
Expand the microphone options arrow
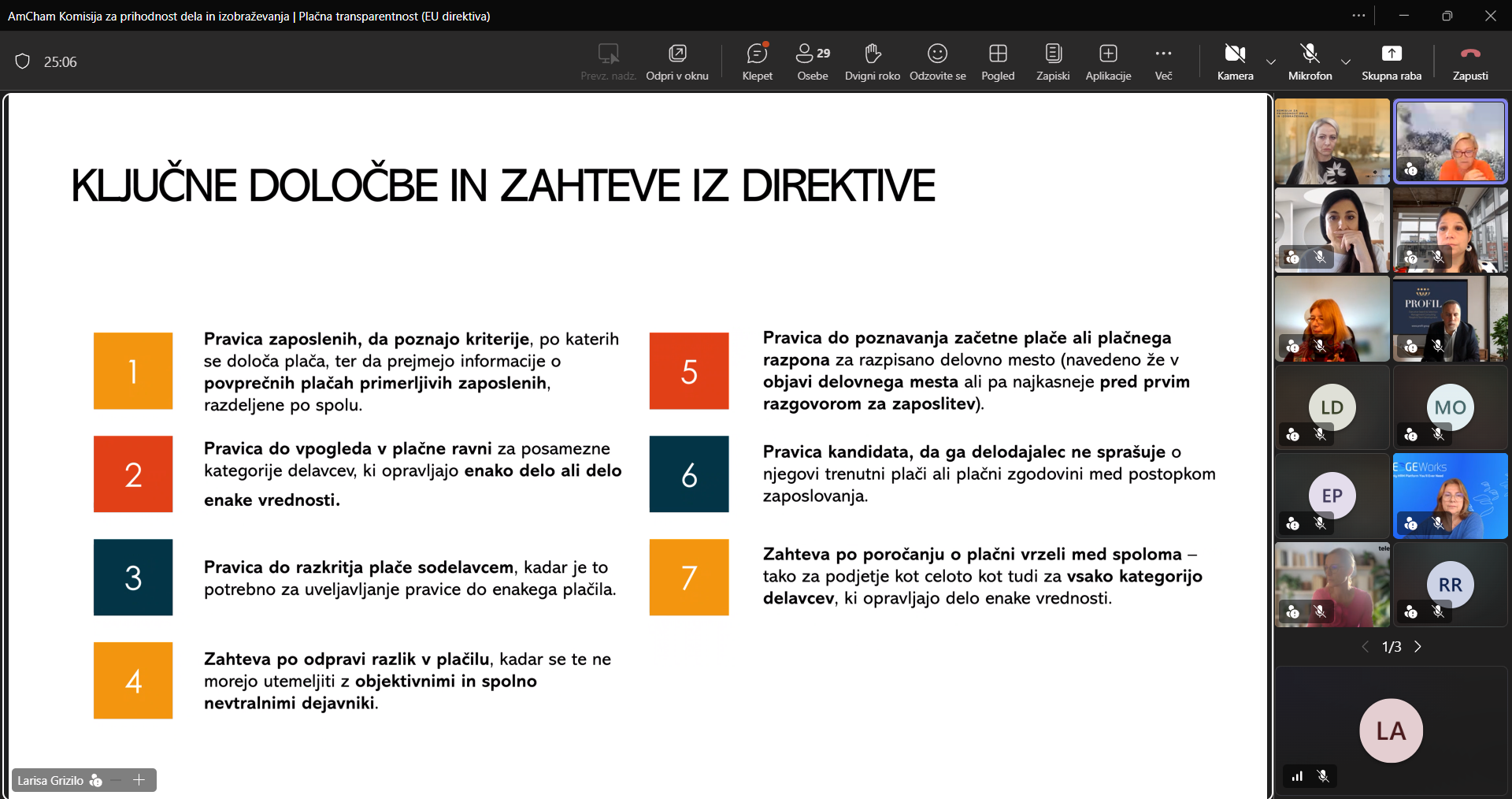coord(1346,61)
